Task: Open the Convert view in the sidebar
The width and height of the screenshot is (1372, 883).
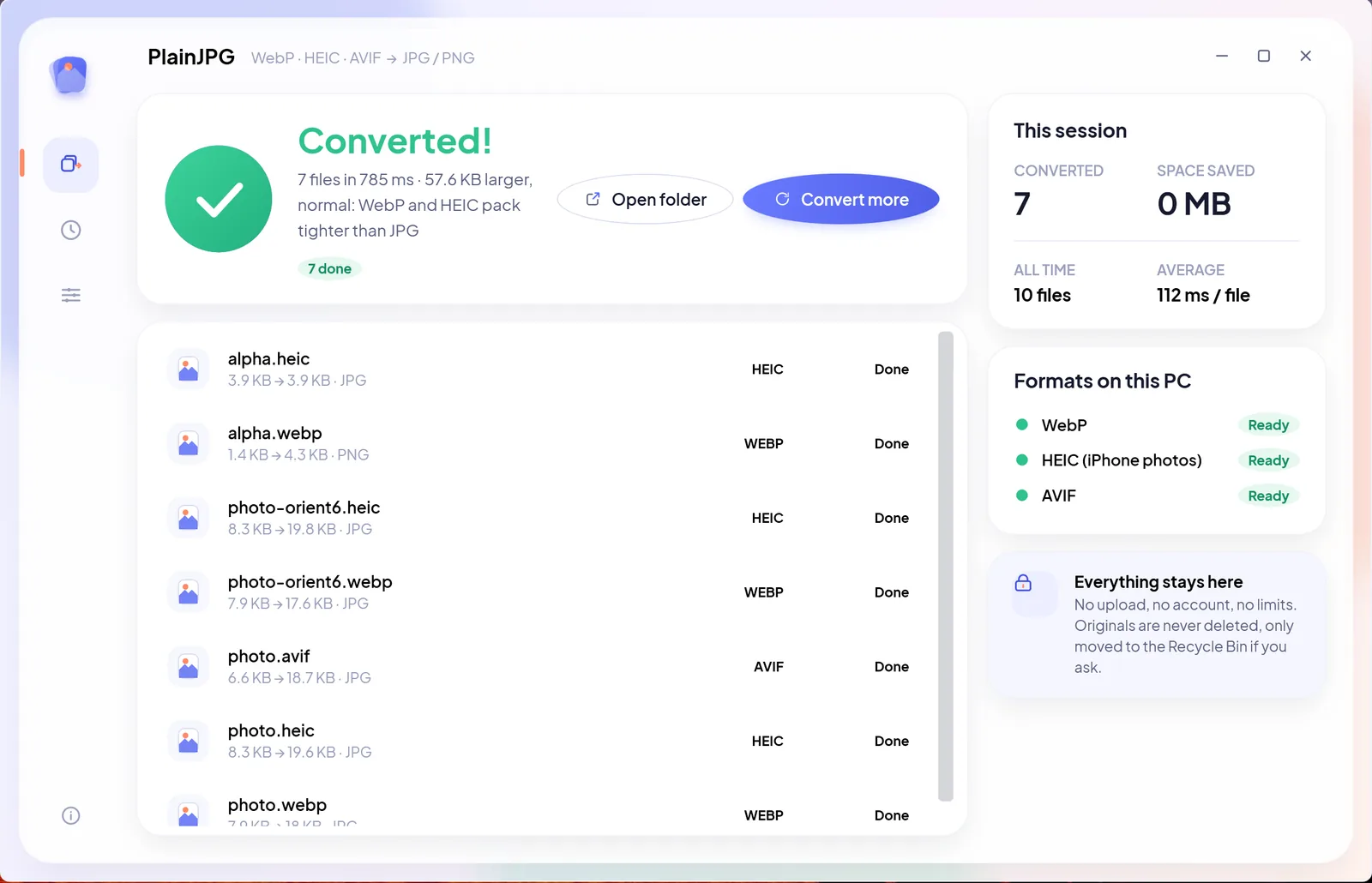Action: pyautogui.click(x=71, y=164)
